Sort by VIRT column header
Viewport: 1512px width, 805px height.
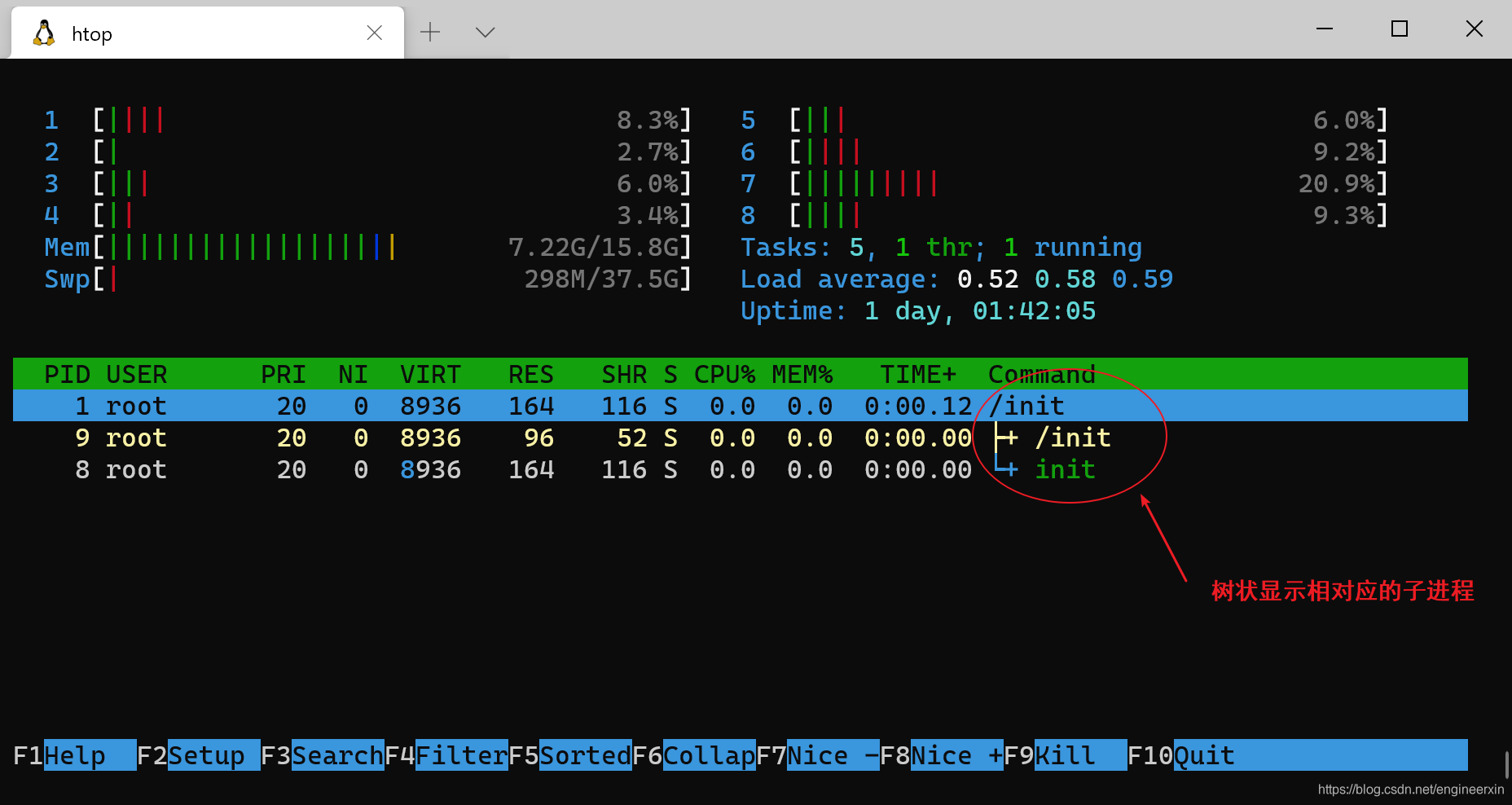tap(431, 375)
